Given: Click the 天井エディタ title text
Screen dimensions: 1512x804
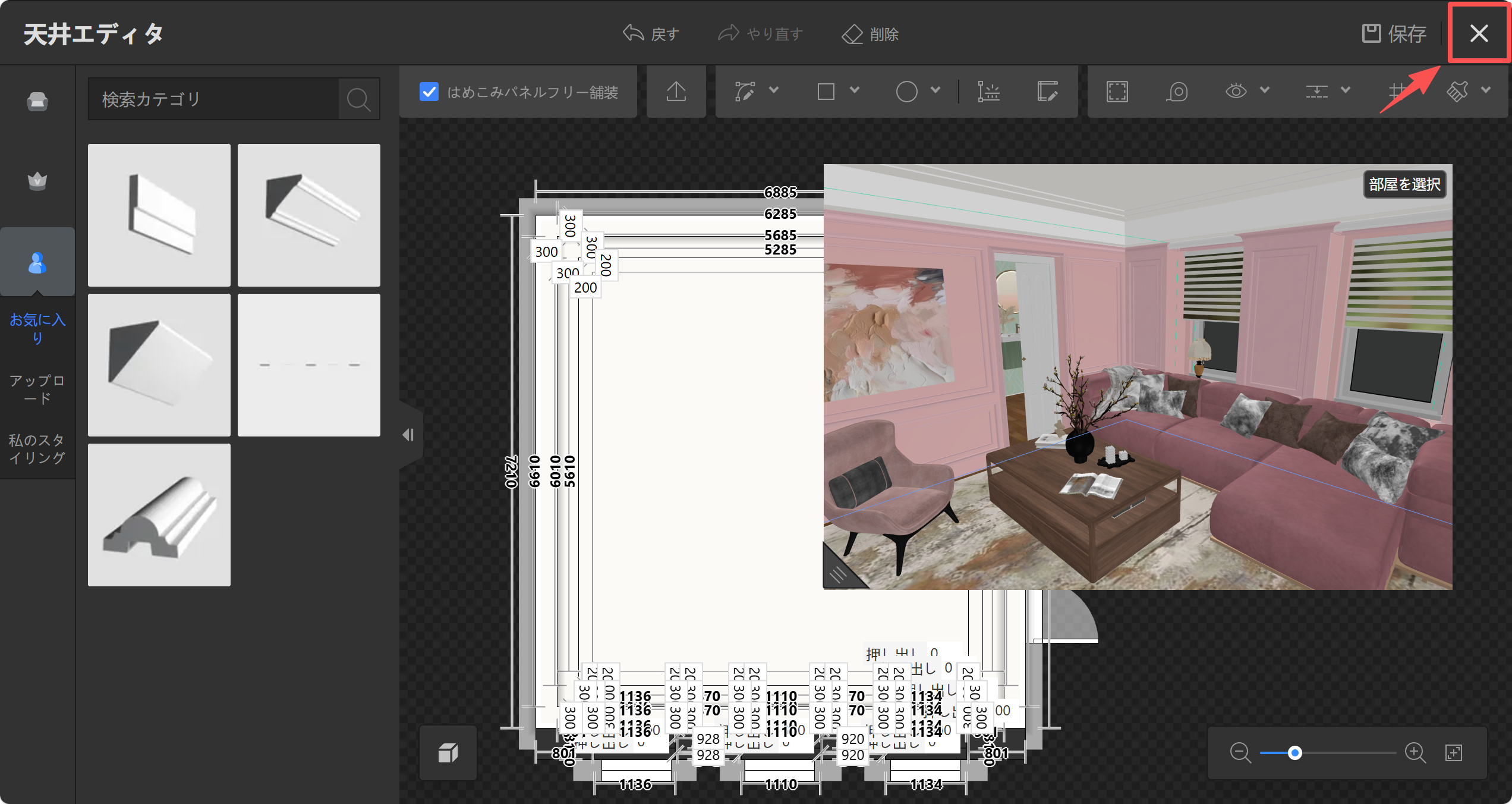Looking at the screenshot, I should coord(93,34).
